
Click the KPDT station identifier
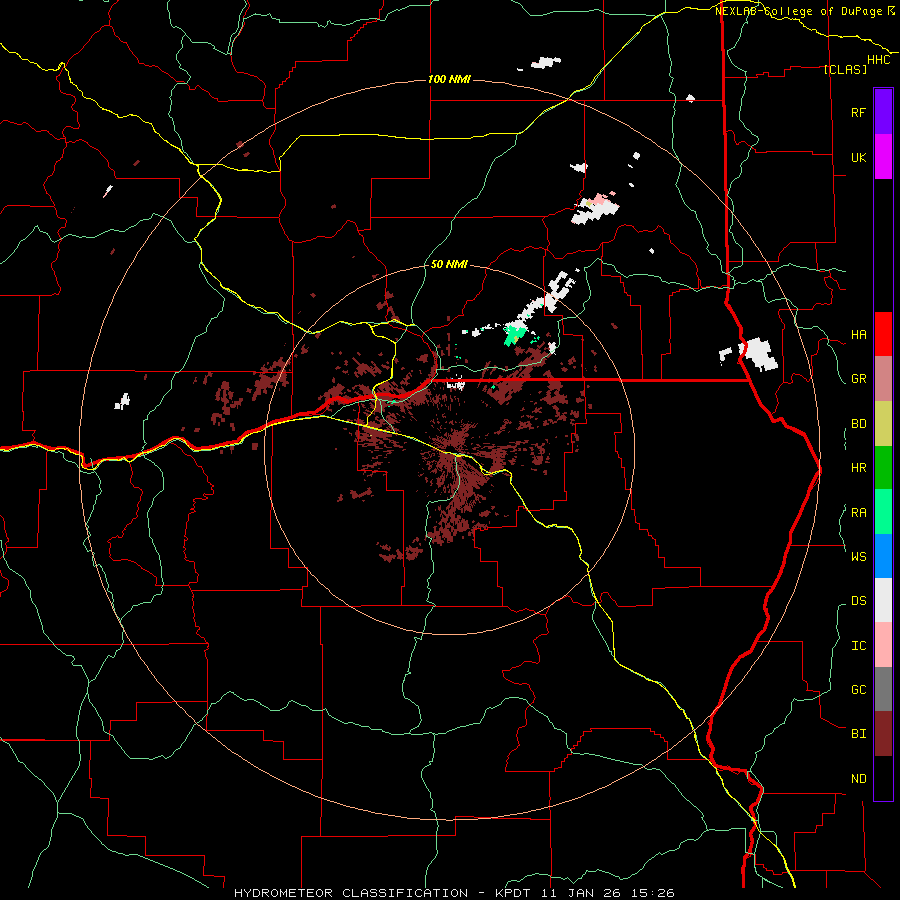point(514,893)
